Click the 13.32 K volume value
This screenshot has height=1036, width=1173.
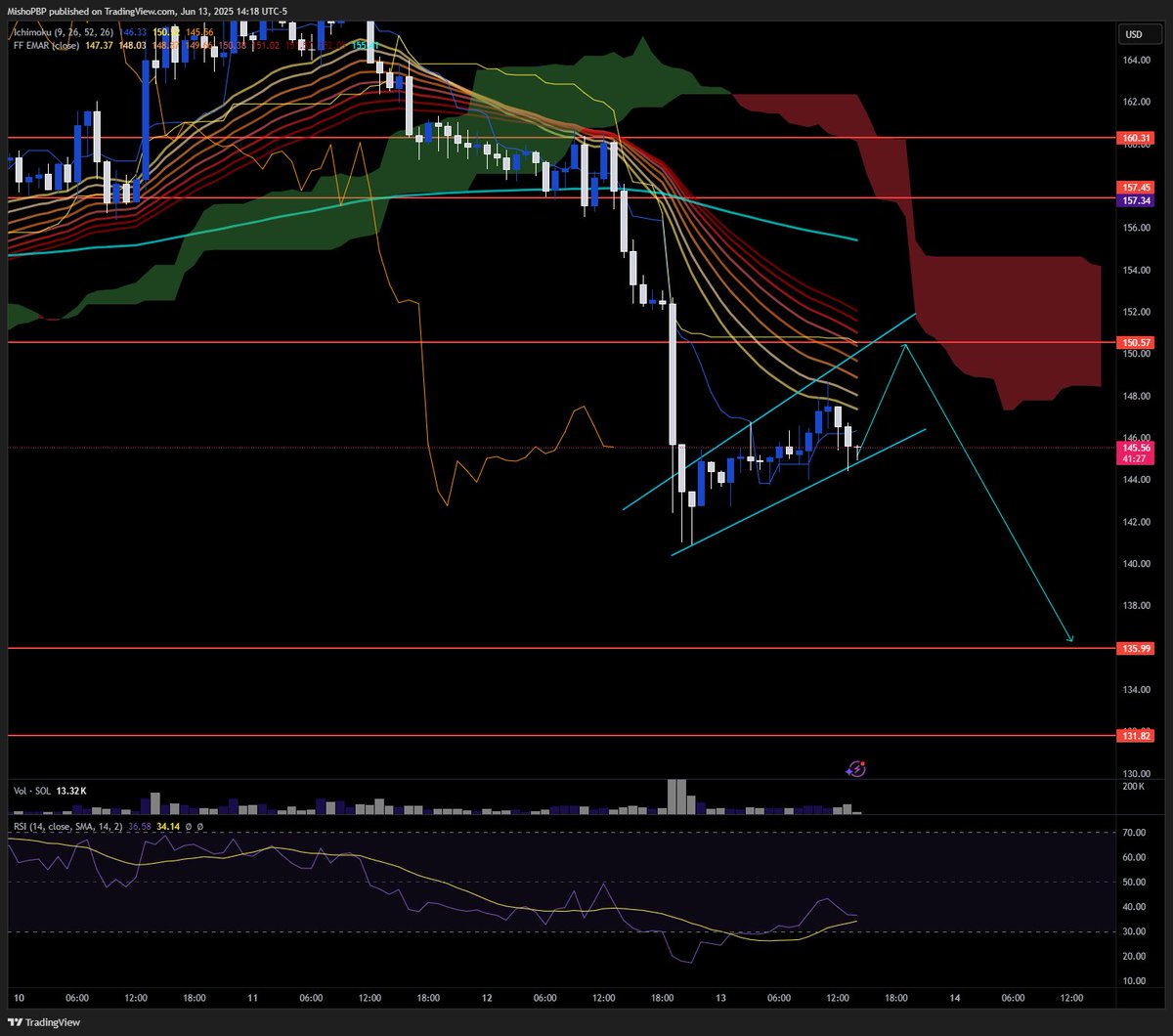(71, 791)
